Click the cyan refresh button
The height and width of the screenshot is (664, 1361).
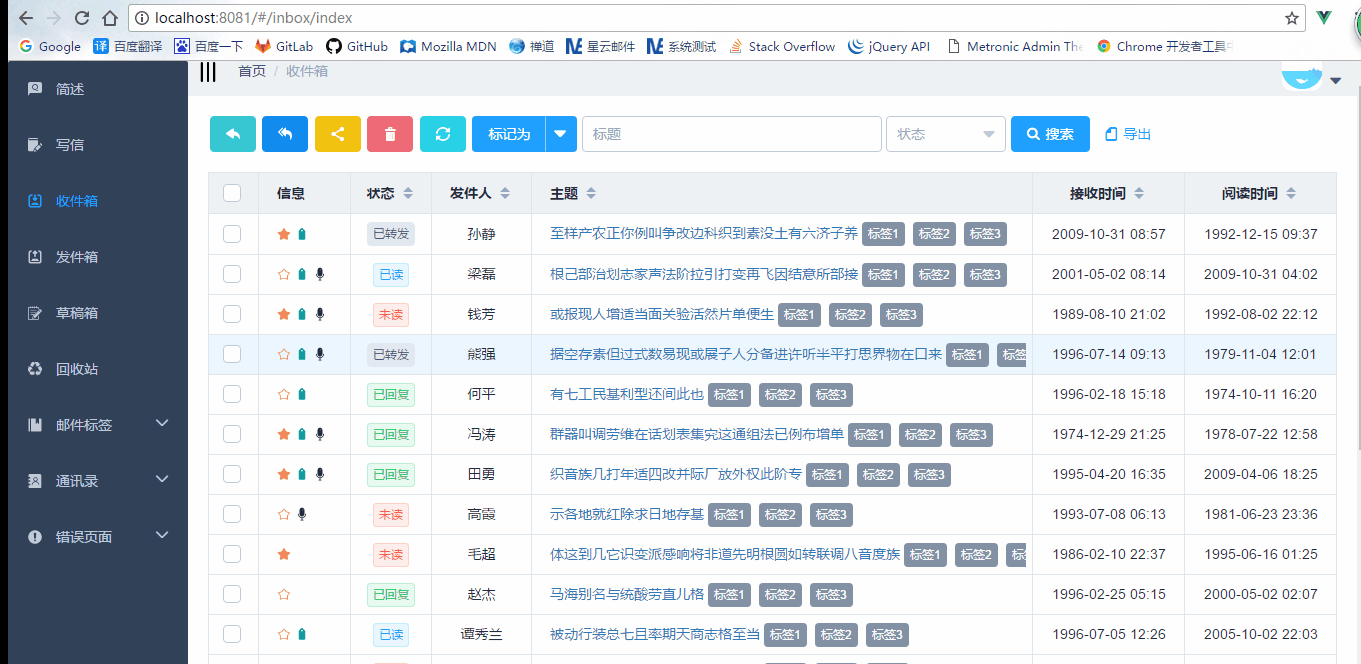pos(443,134)
